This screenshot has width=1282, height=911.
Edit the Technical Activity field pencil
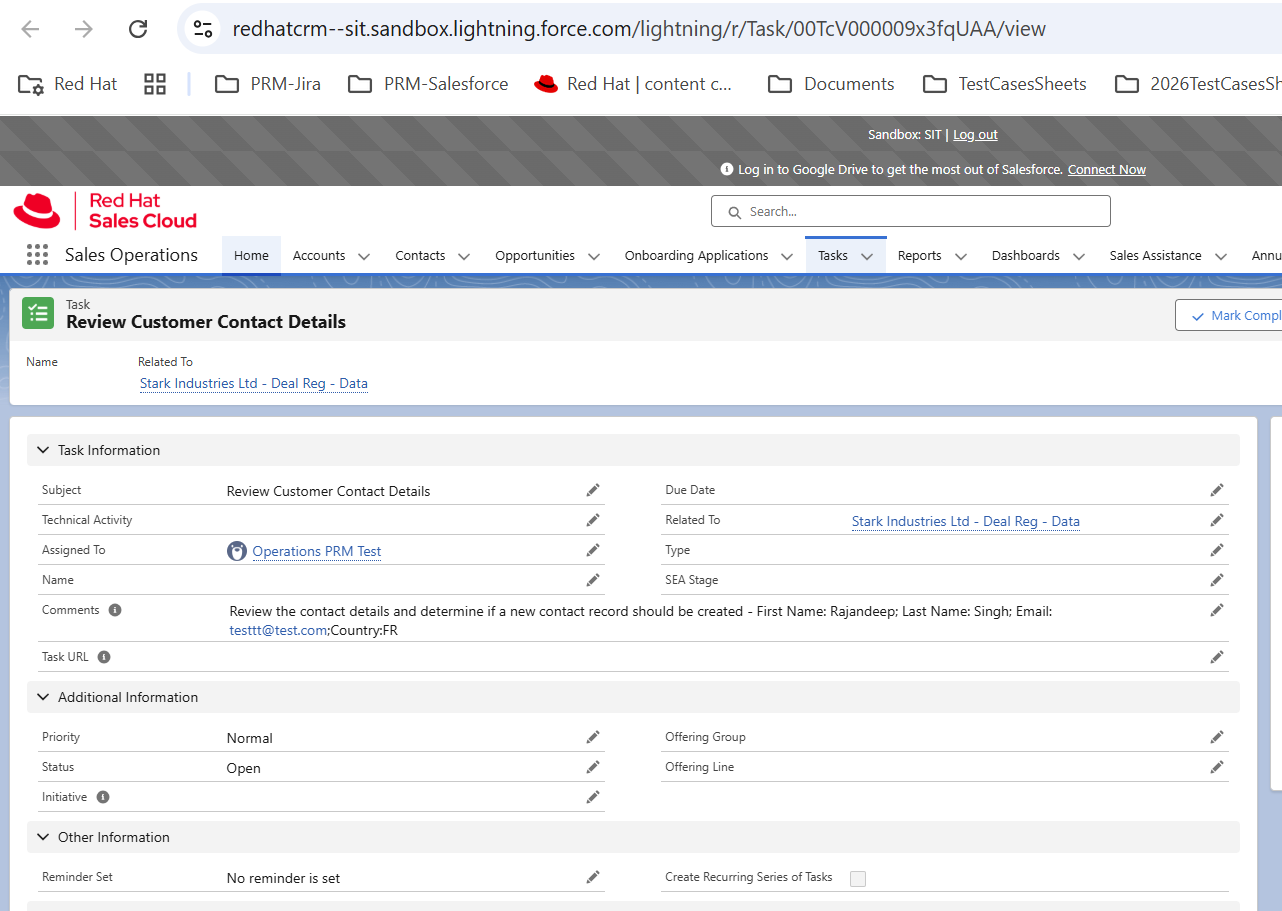pos(593,520)
